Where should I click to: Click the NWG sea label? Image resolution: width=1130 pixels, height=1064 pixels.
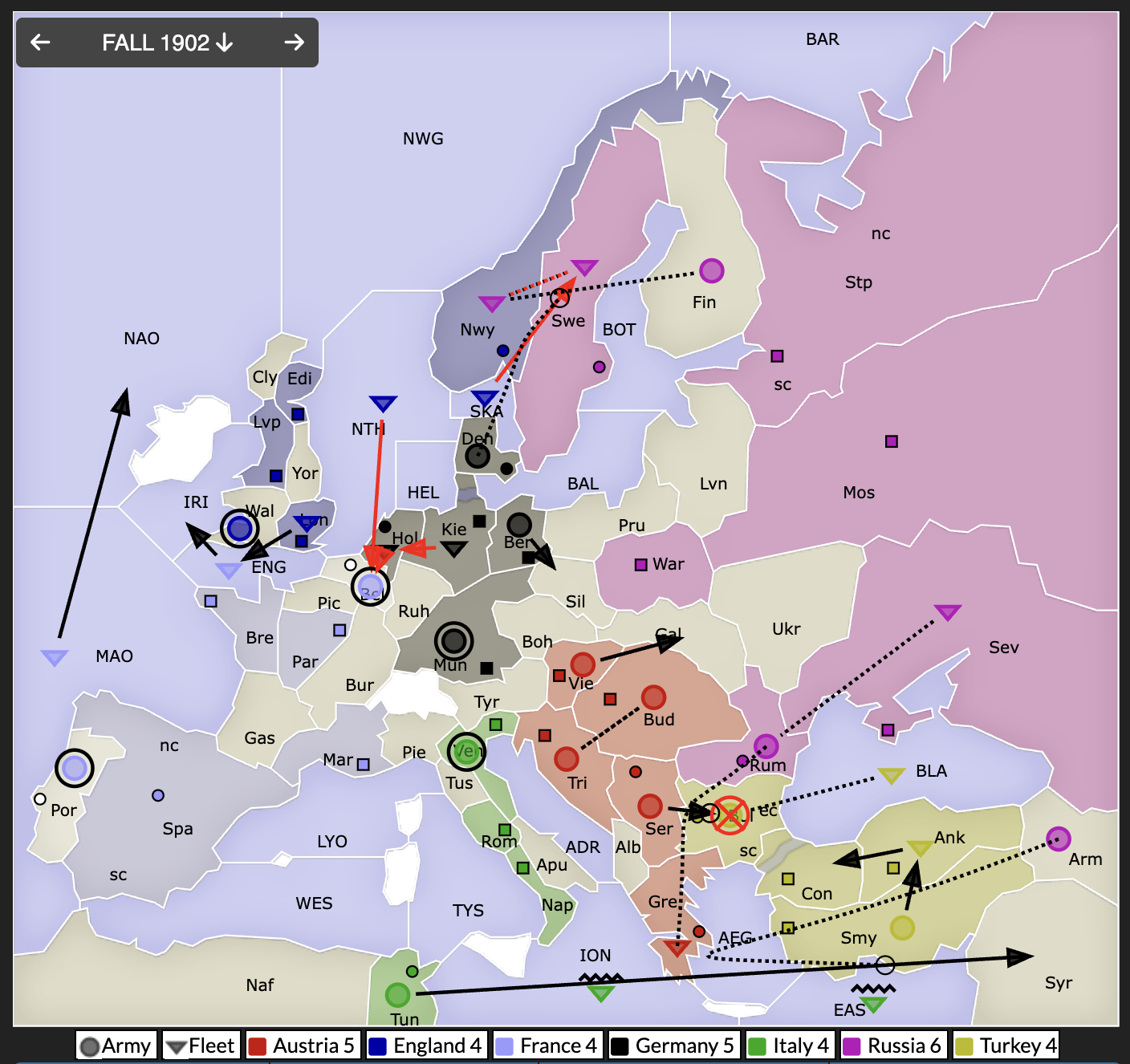pos(423,139)
